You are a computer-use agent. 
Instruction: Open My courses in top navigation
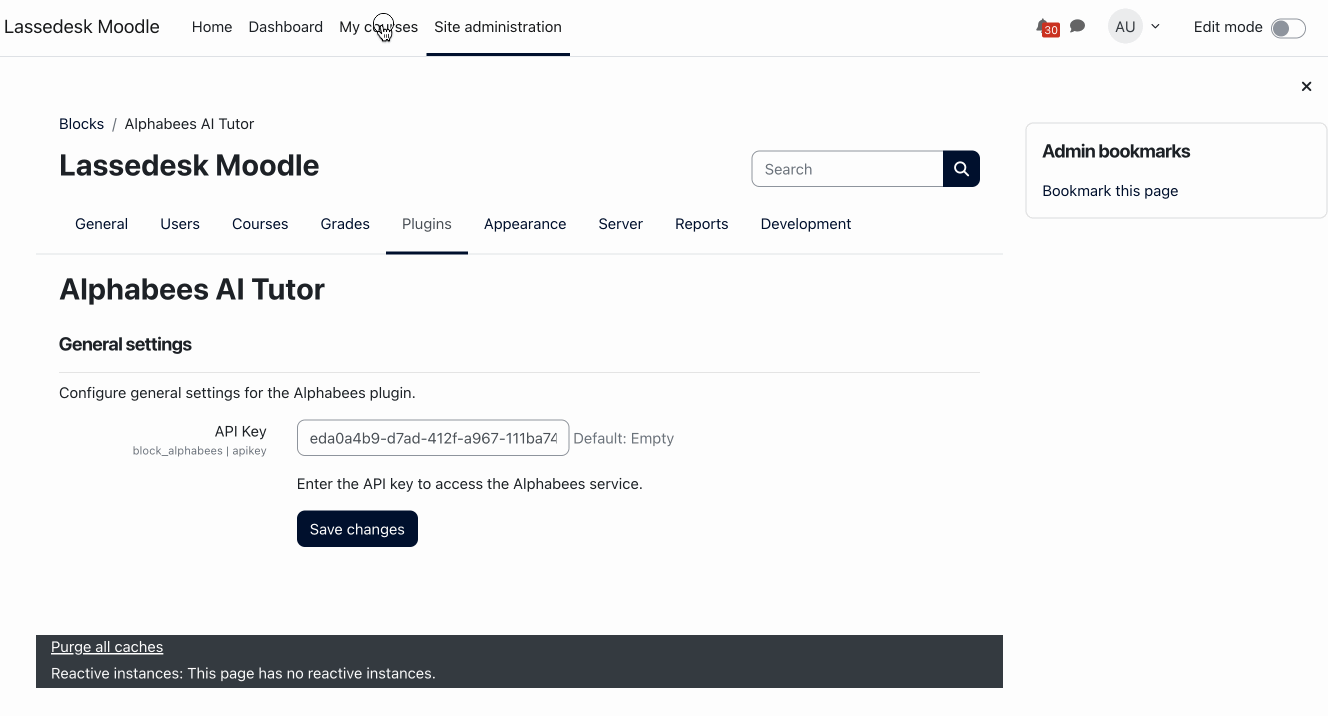(x=378, y=27)
